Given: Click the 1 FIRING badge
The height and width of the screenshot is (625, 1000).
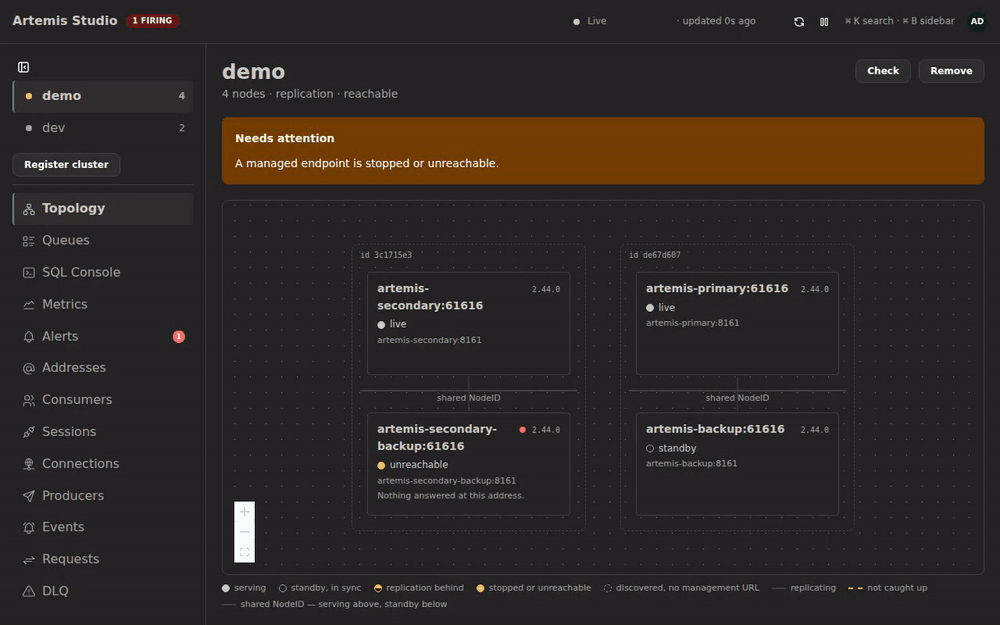Looking at the screenshot, I should coord(152,21).
